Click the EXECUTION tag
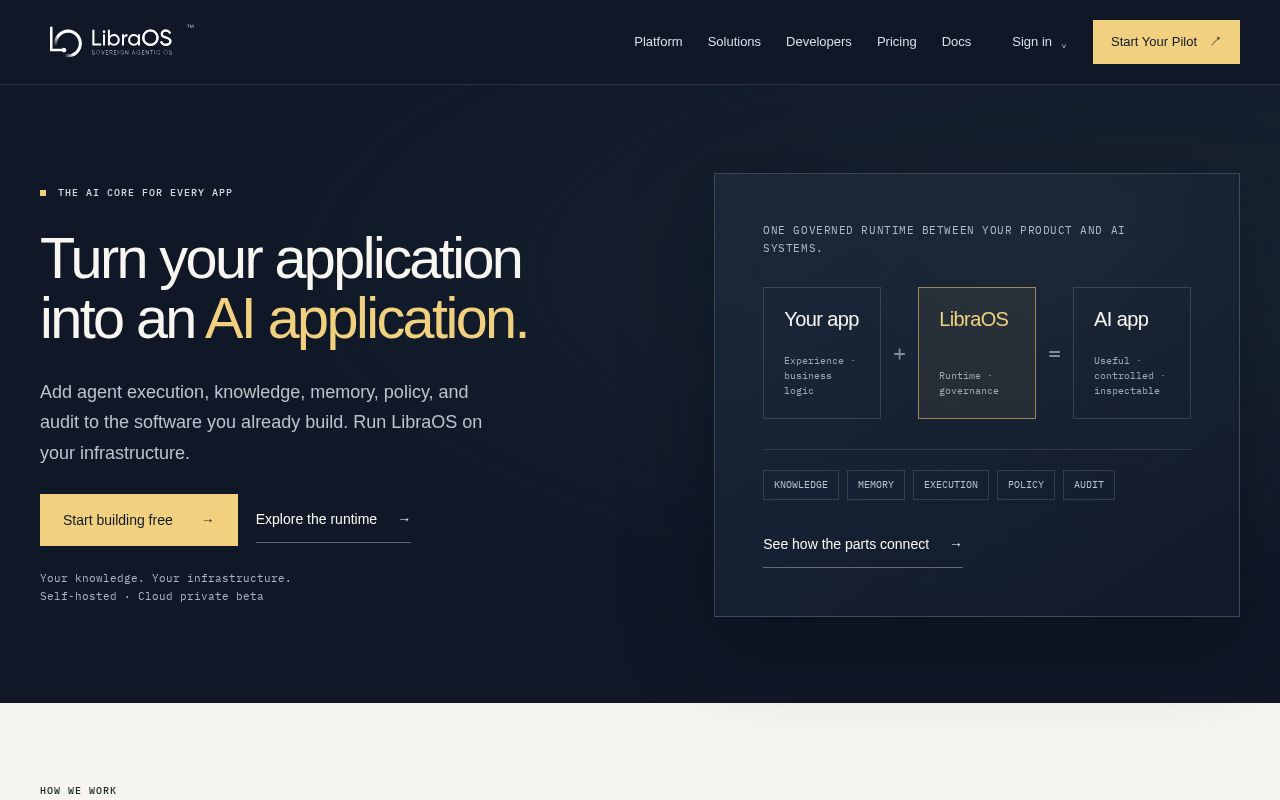Viewport: 1280px width, 800px height. (951, 485)
